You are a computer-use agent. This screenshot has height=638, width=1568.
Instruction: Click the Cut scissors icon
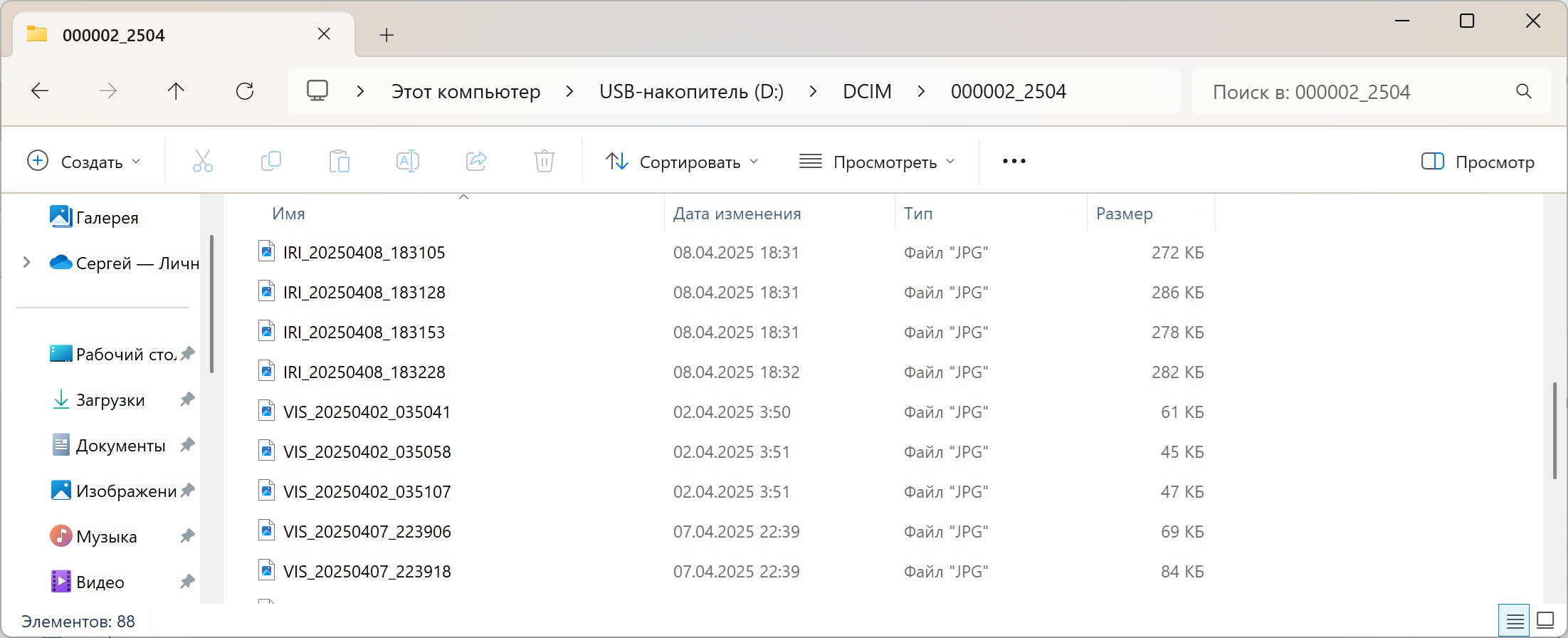[203, 162]
